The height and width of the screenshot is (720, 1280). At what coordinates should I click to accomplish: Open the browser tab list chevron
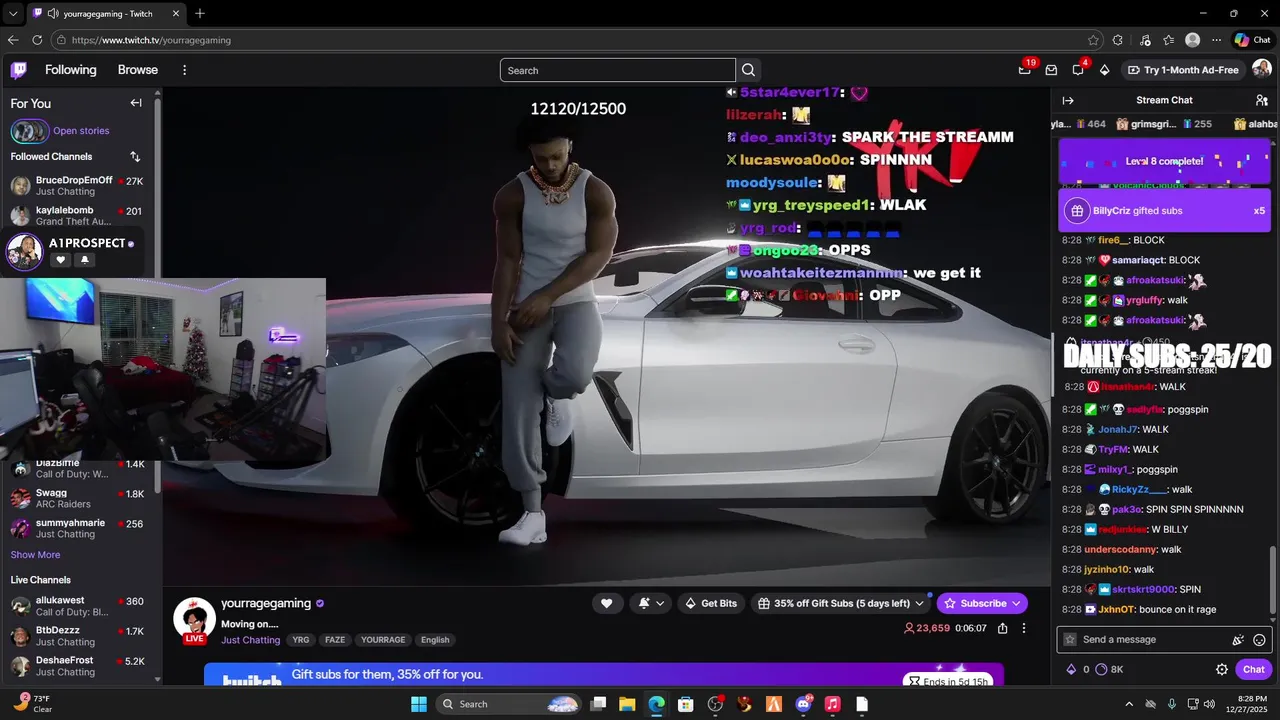13,14
